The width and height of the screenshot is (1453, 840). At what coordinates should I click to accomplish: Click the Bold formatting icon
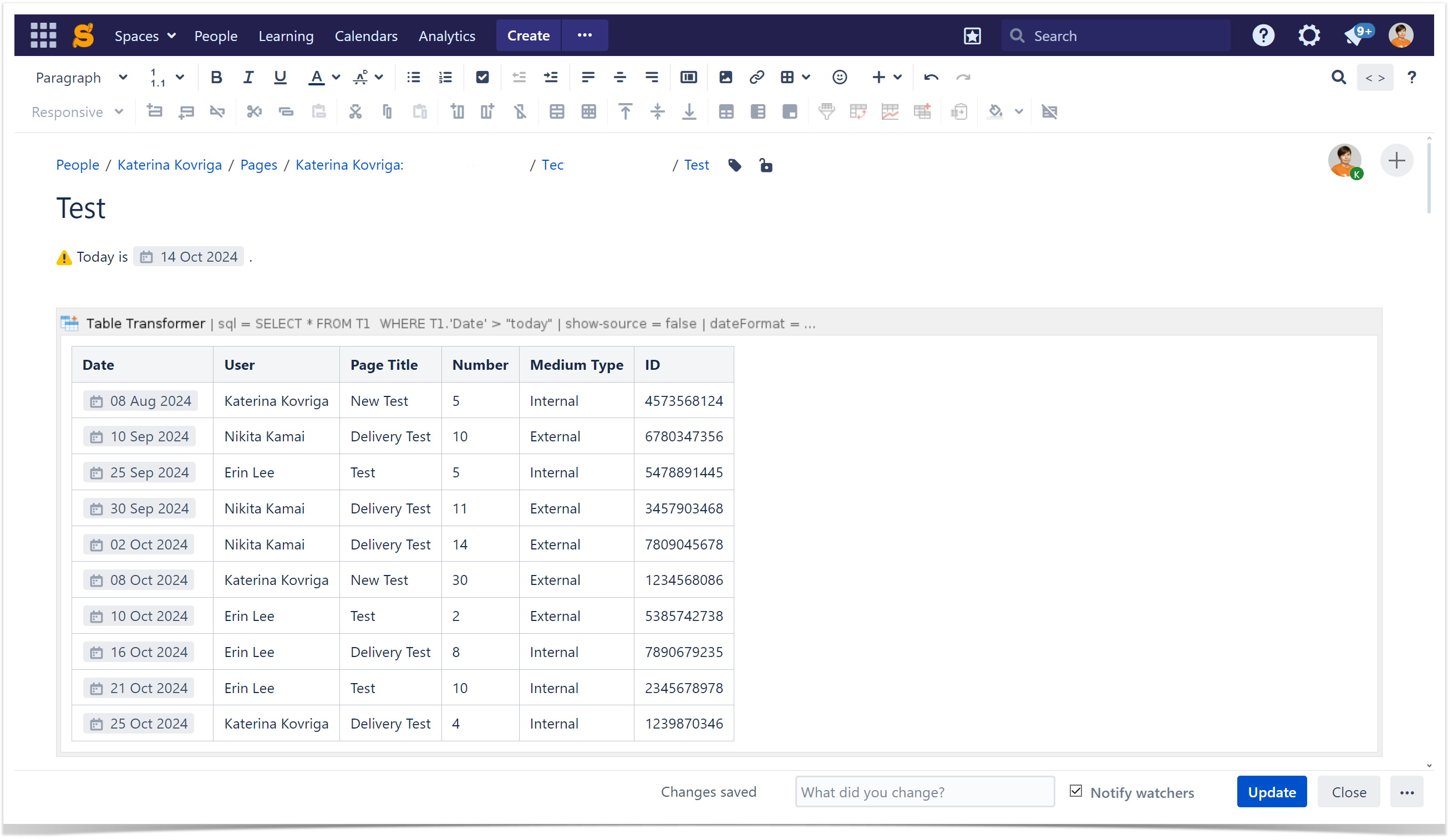216,77
